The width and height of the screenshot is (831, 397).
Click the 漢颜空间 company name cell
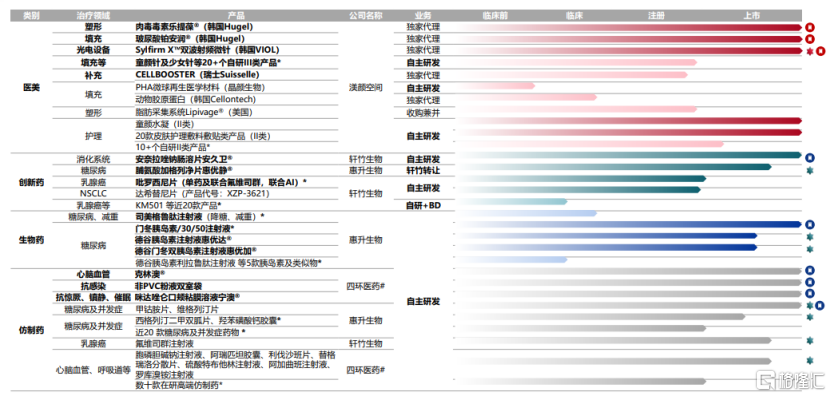[x=366, y=87]
